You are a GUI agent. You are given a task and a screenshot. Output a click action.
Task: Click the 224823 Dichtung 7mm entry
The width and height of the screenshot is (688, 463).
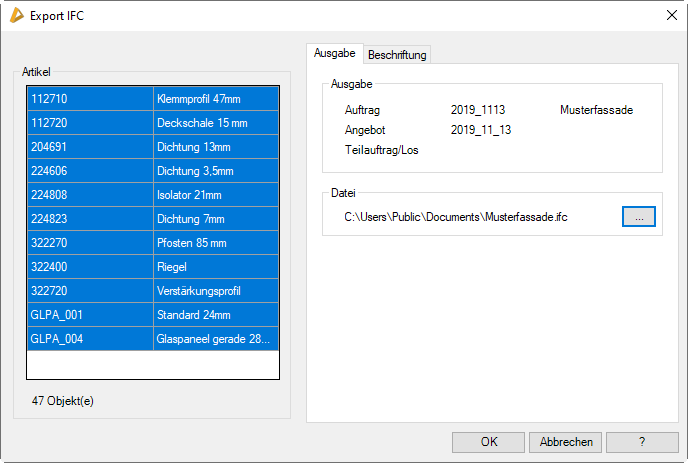[152, 219]
